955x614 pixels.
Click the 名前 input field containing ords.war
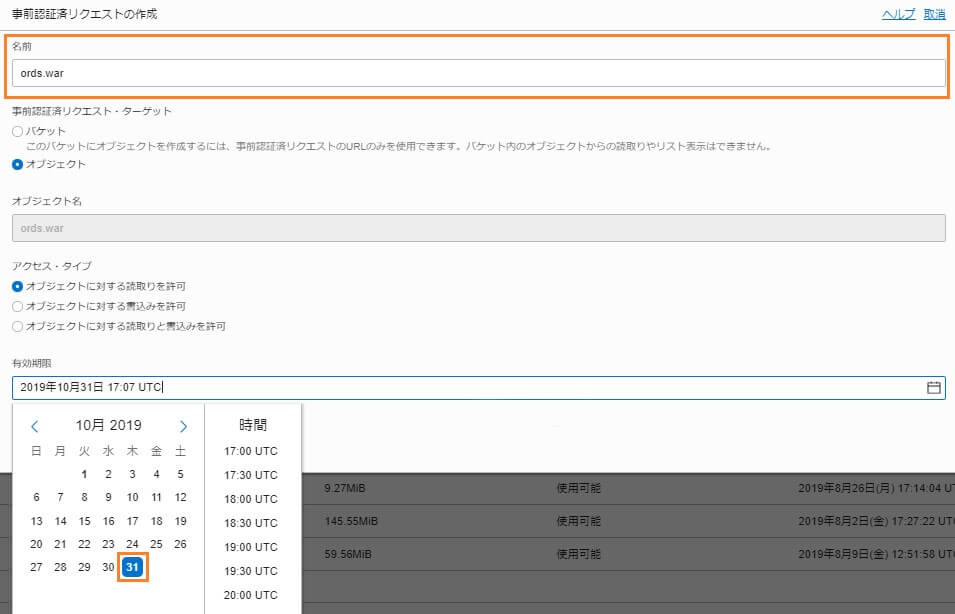[479, 73]
